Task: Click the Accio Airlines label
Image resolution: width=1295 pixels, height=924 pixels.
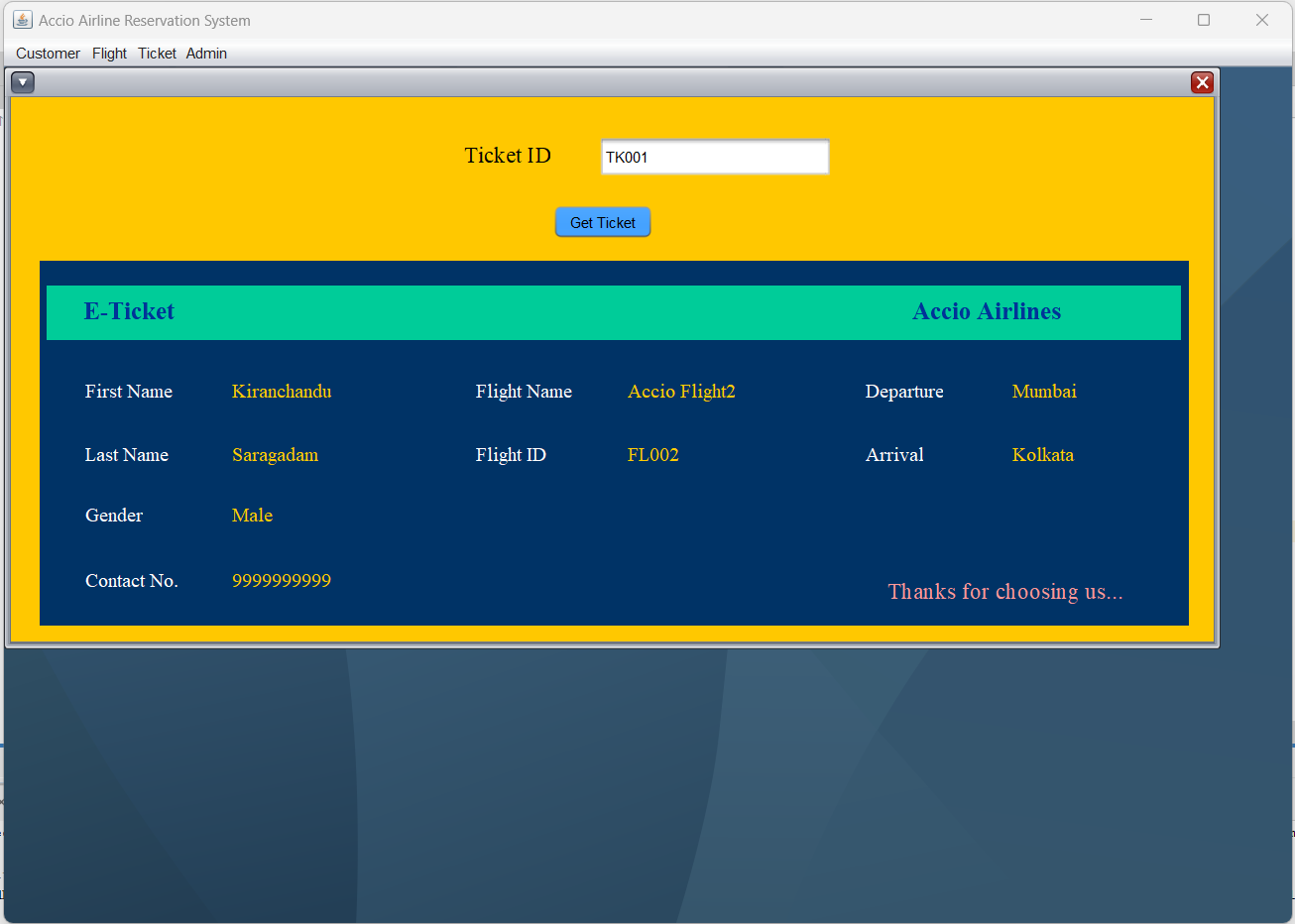Action: coord(988,311)
